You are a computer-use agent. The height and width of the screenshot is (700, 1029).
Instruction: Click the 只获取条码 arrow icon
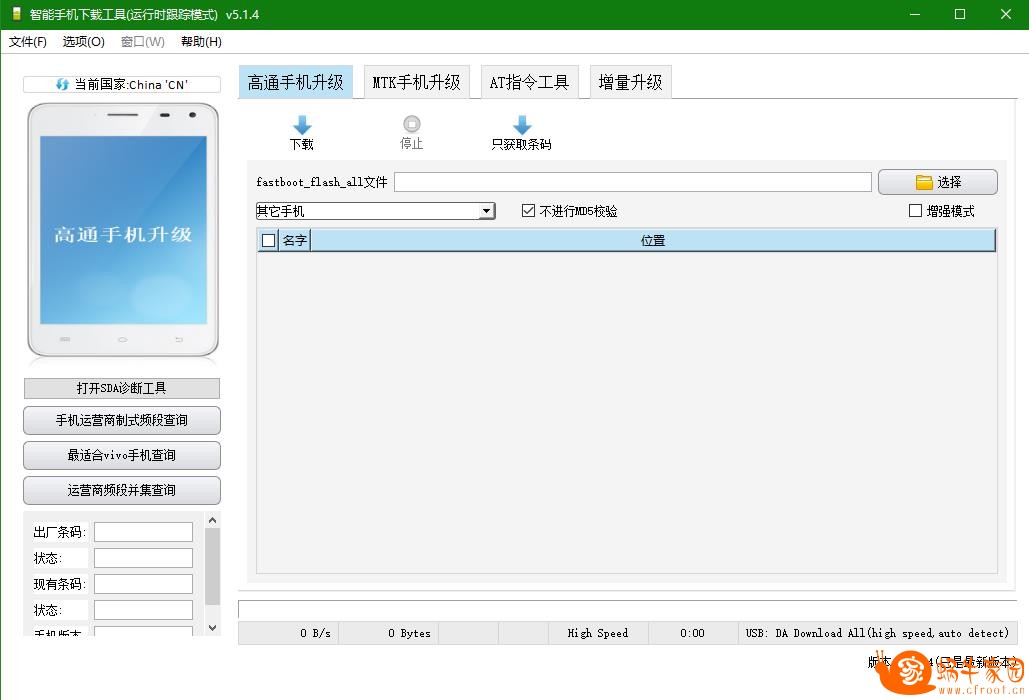point(522,125)
